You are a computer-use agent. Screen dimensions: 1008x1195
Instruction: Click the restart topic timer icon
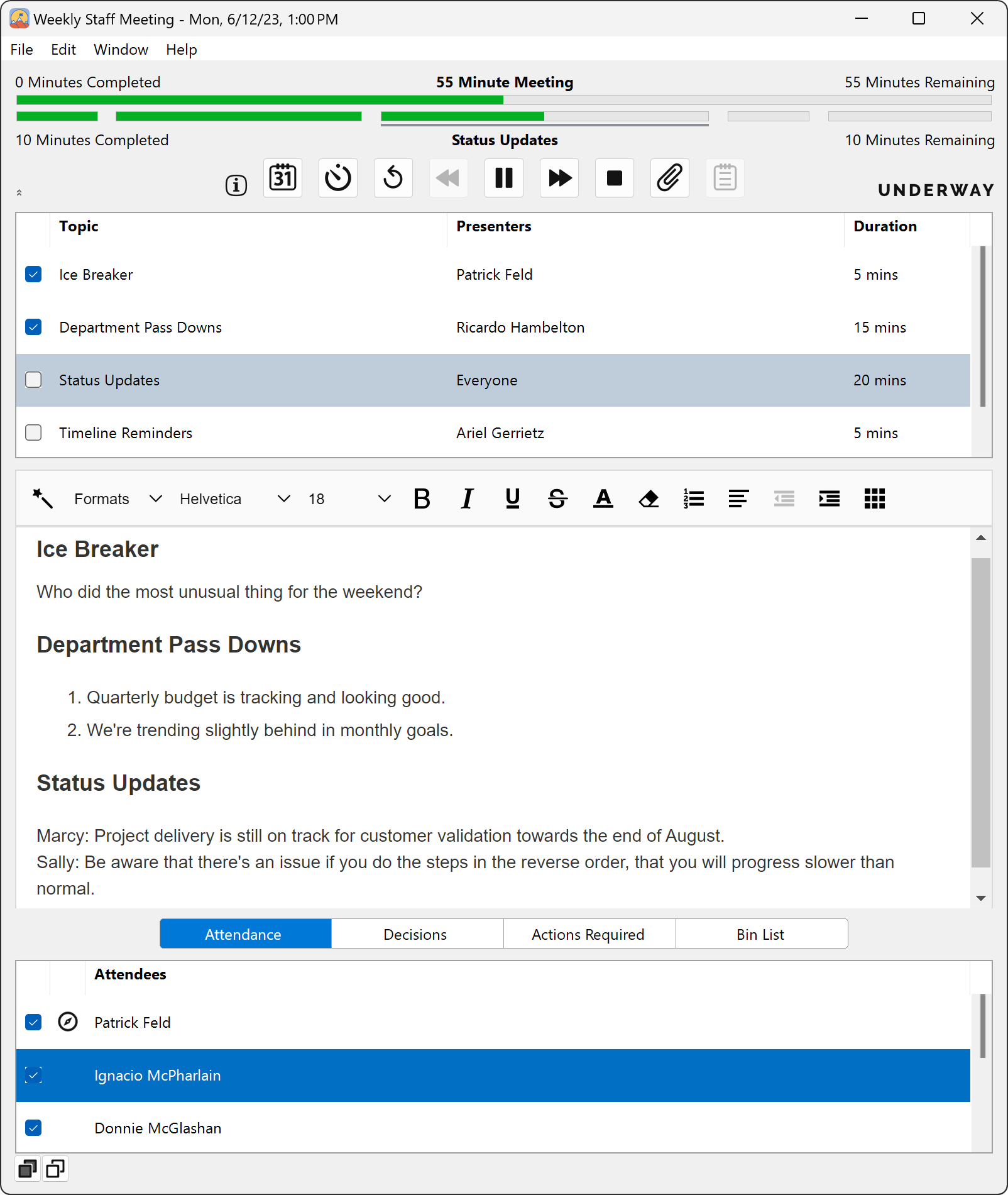pos(393,178)
